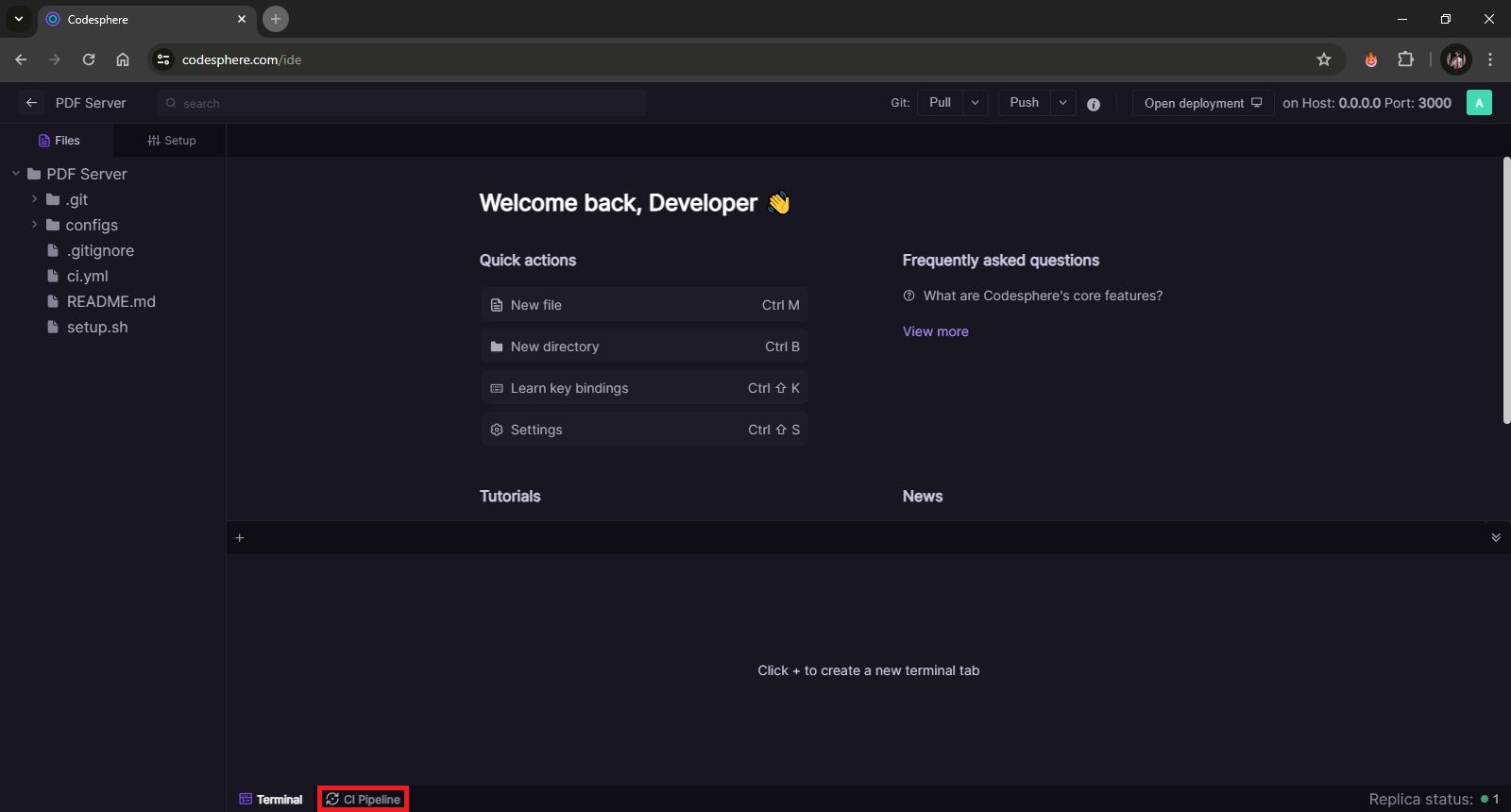The height and width of the screenshot is (812, 1511).
Task: Bookmark this page with the star icon
Action: pyautogui.click(x=1324, y=59)
